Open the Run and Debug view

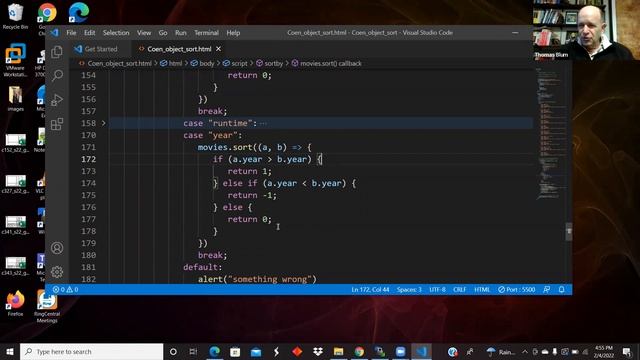(x=57, y=100)
